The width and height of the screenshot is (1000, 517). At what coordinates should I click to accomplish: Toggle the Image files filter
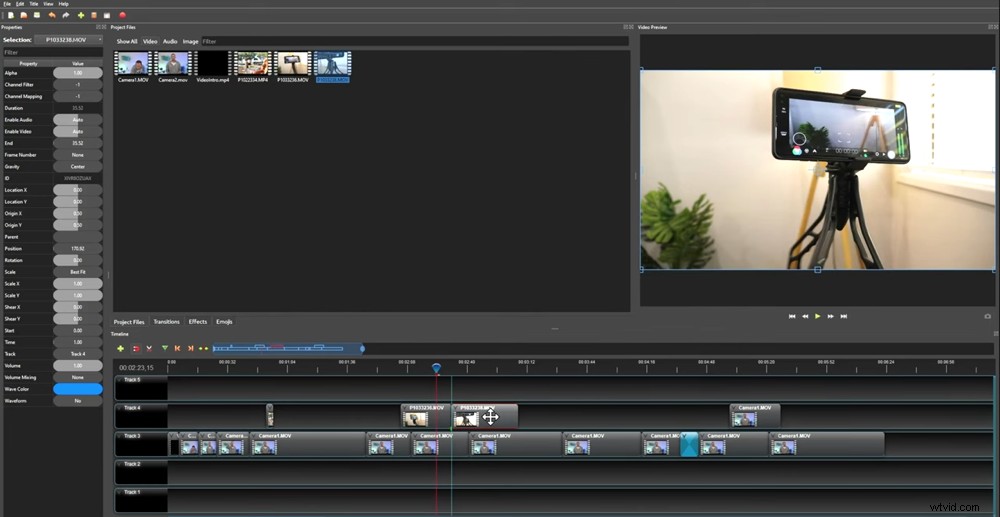coord(191,41)
